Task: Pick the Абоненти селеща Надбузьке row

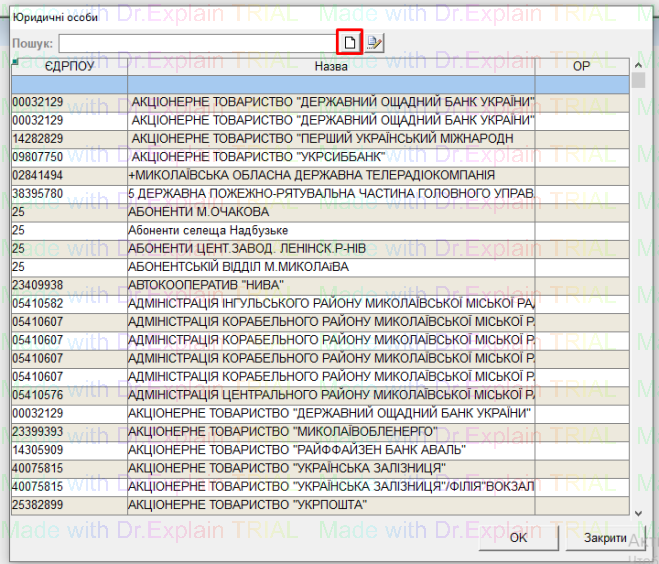Action: pos(330,230)
